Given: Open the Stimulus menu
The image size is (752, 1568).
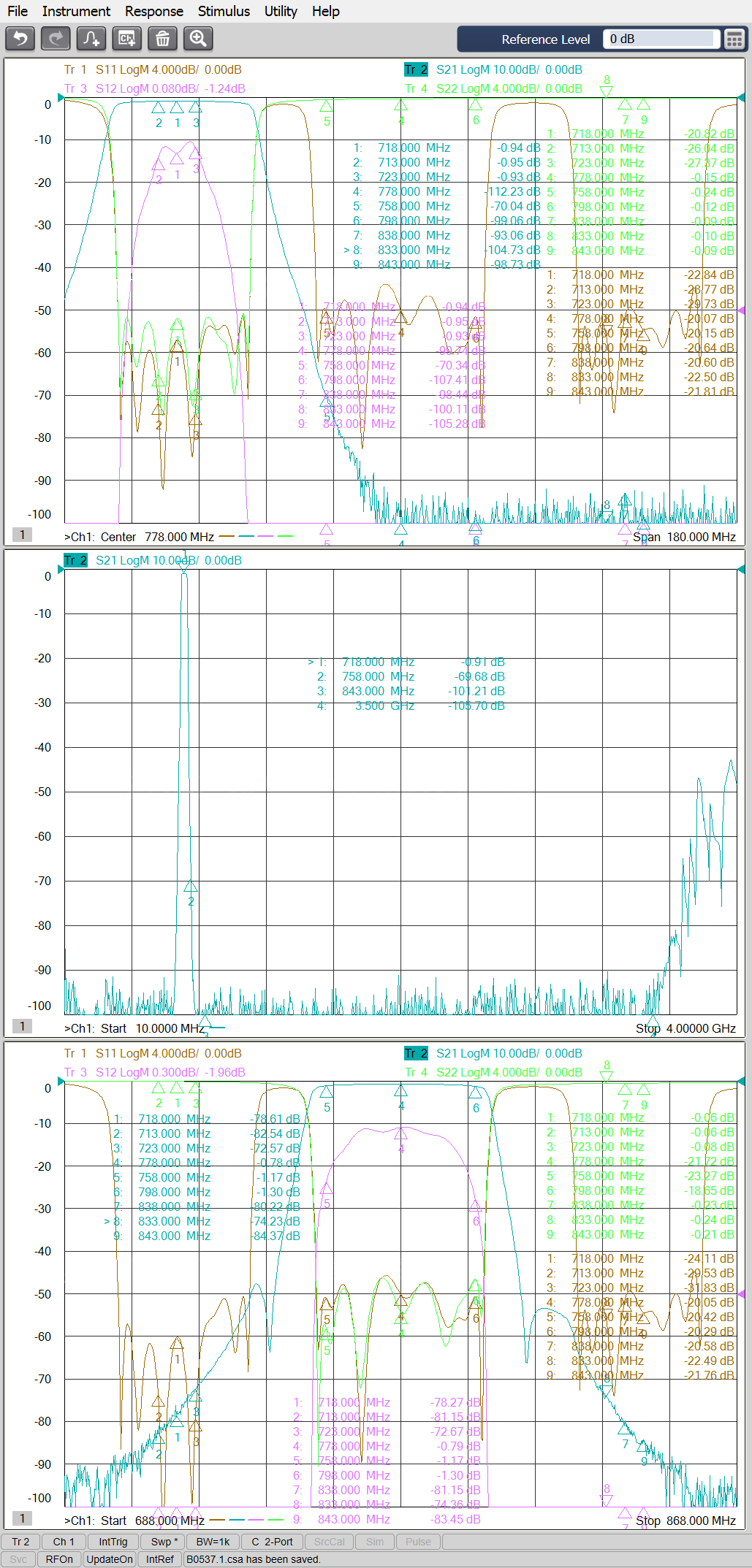Looking at the screenshot, I should 224,11.
